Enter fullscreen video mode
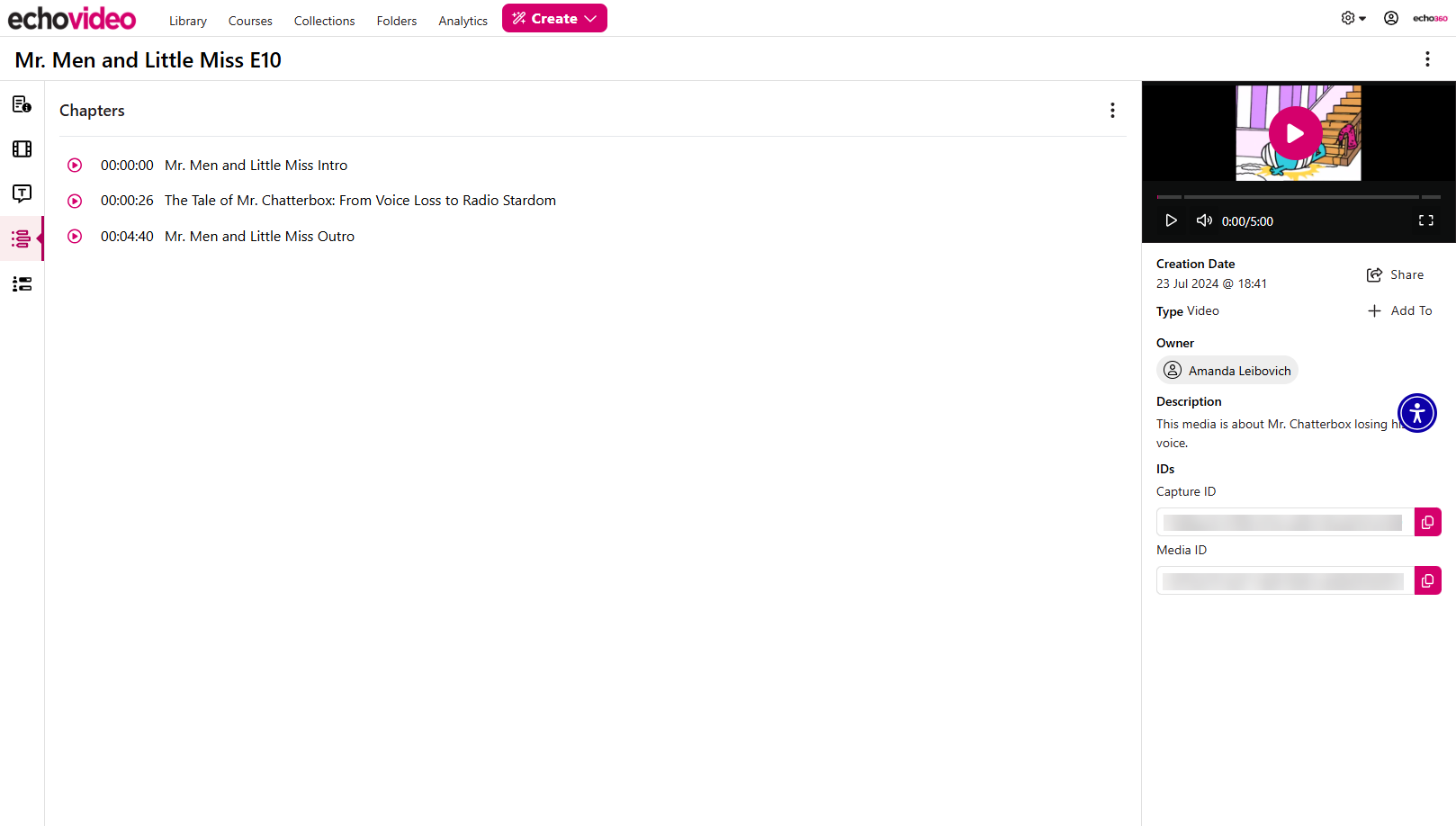This screenshot has height=826, width=1456. (1426, 220)
